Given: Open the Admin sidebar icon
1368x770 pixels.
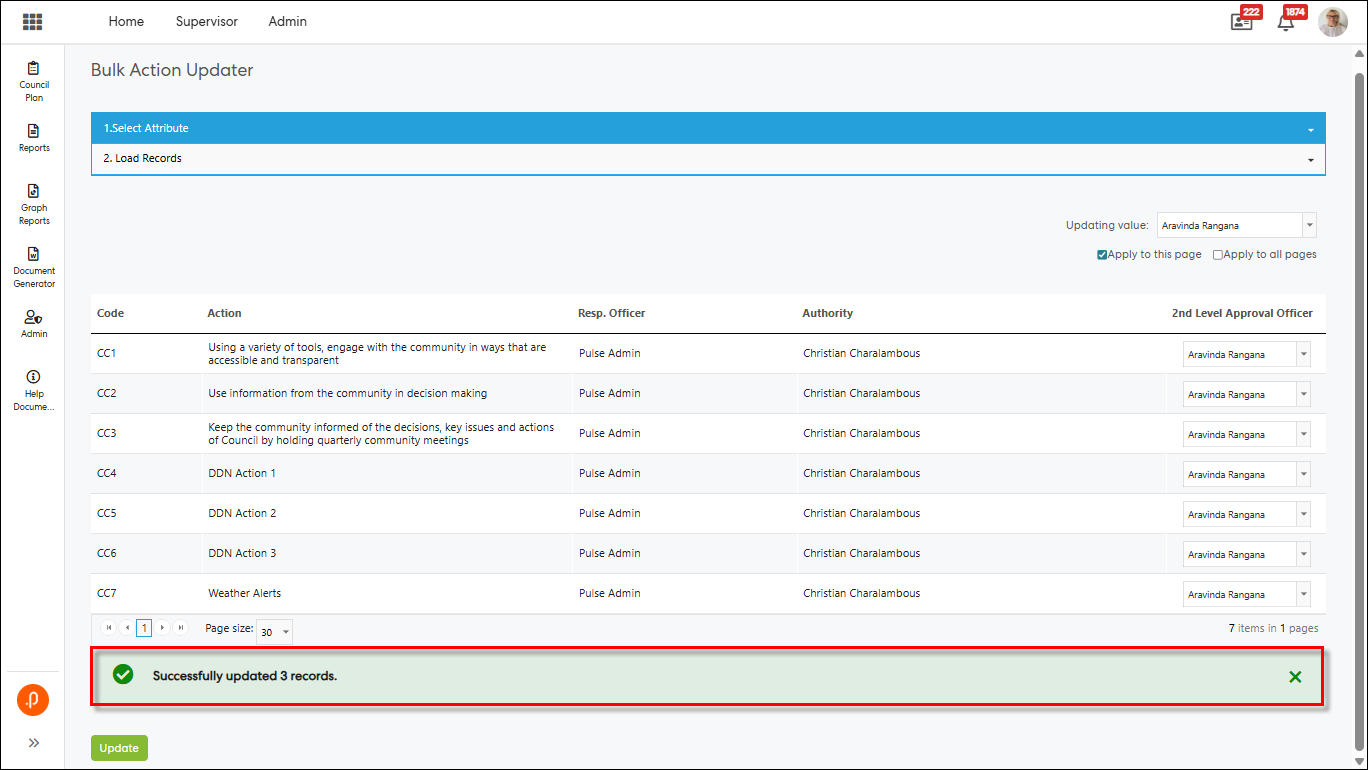Looking at the screenshot, I should [34, 323].
